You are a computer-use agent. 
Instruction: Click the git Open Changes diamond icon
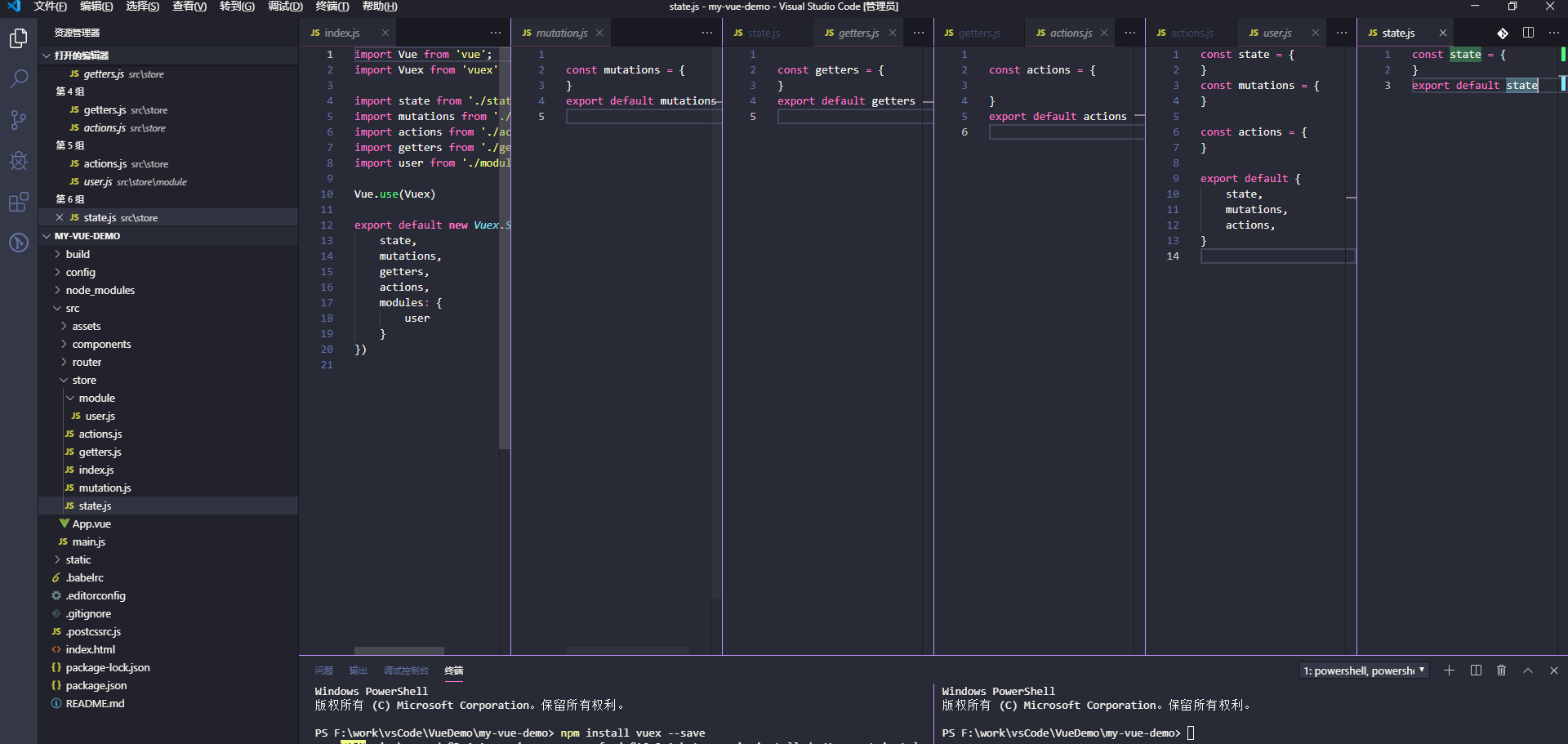(x=1503, y=33)
